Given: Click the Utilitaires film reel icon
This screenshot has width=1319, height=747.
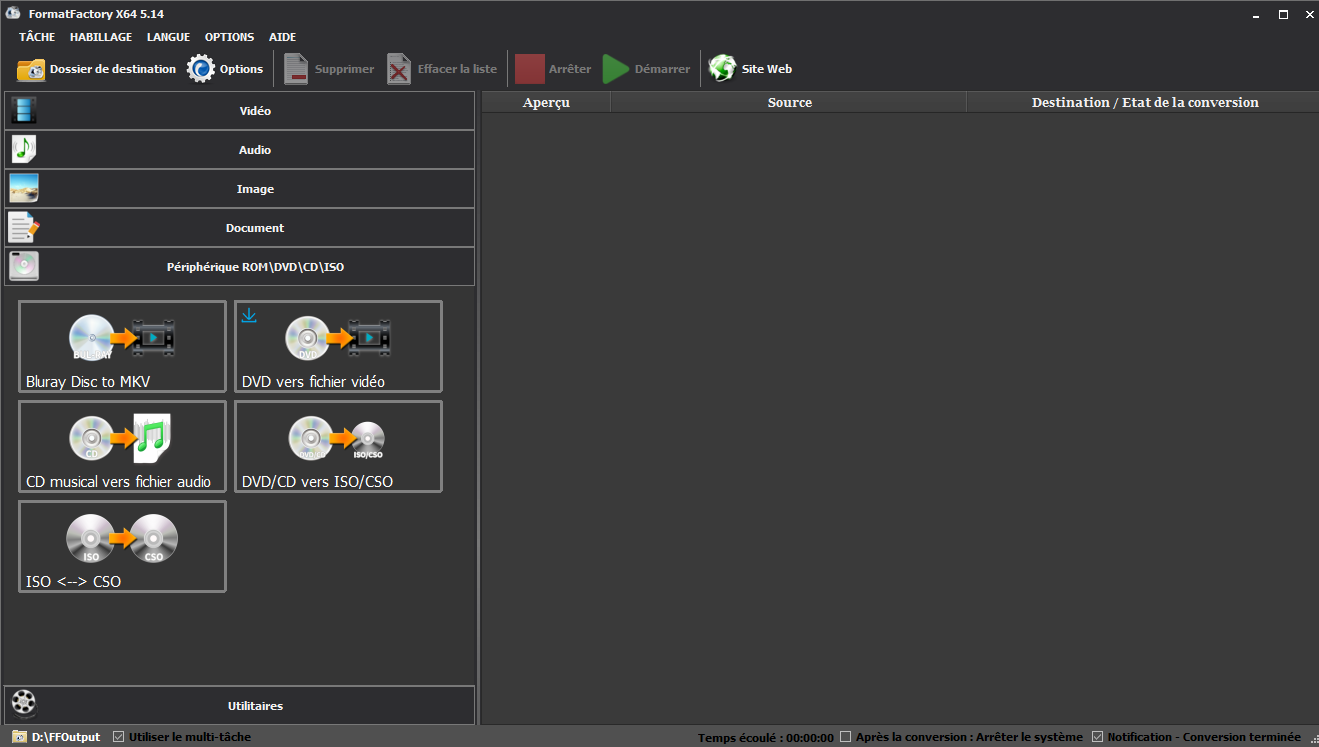Looking at the screenshot, I should tap(24, 705).
